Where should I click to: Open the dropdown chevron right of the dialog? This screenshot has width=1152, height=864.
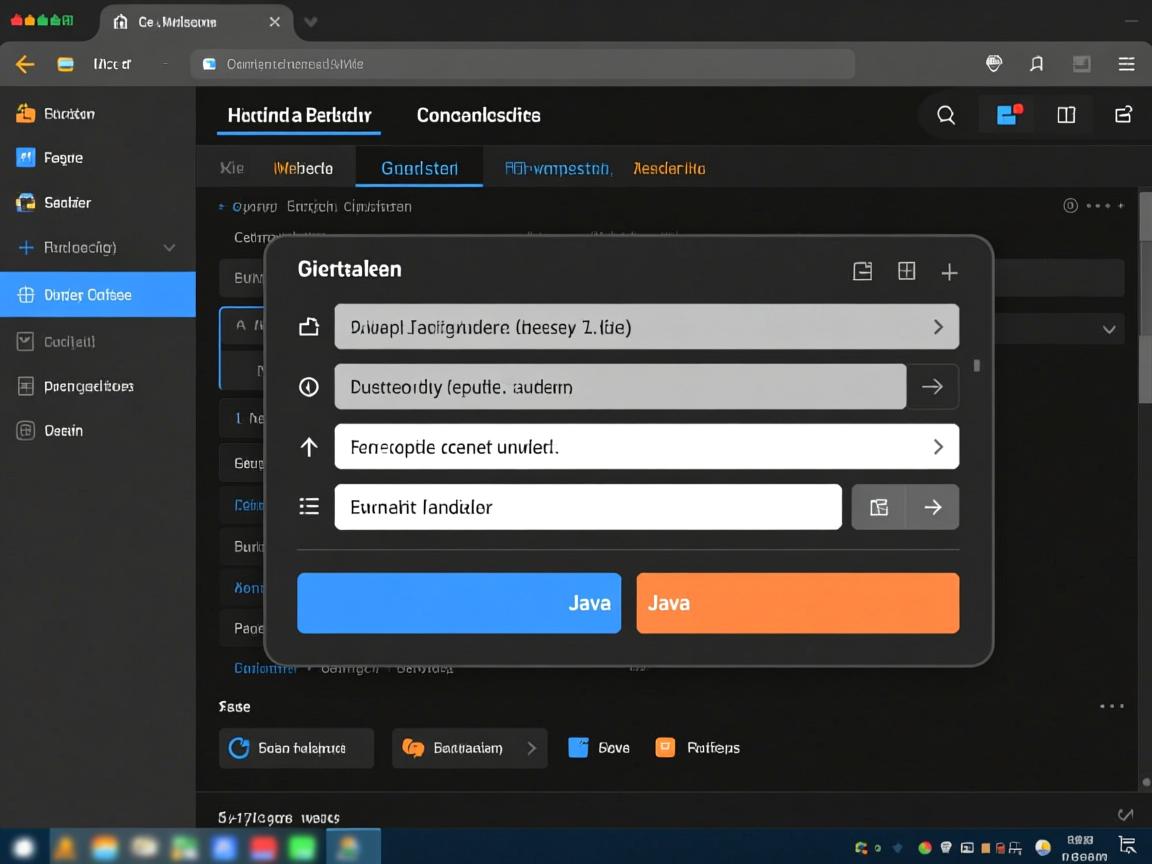tap(1108, 329)
